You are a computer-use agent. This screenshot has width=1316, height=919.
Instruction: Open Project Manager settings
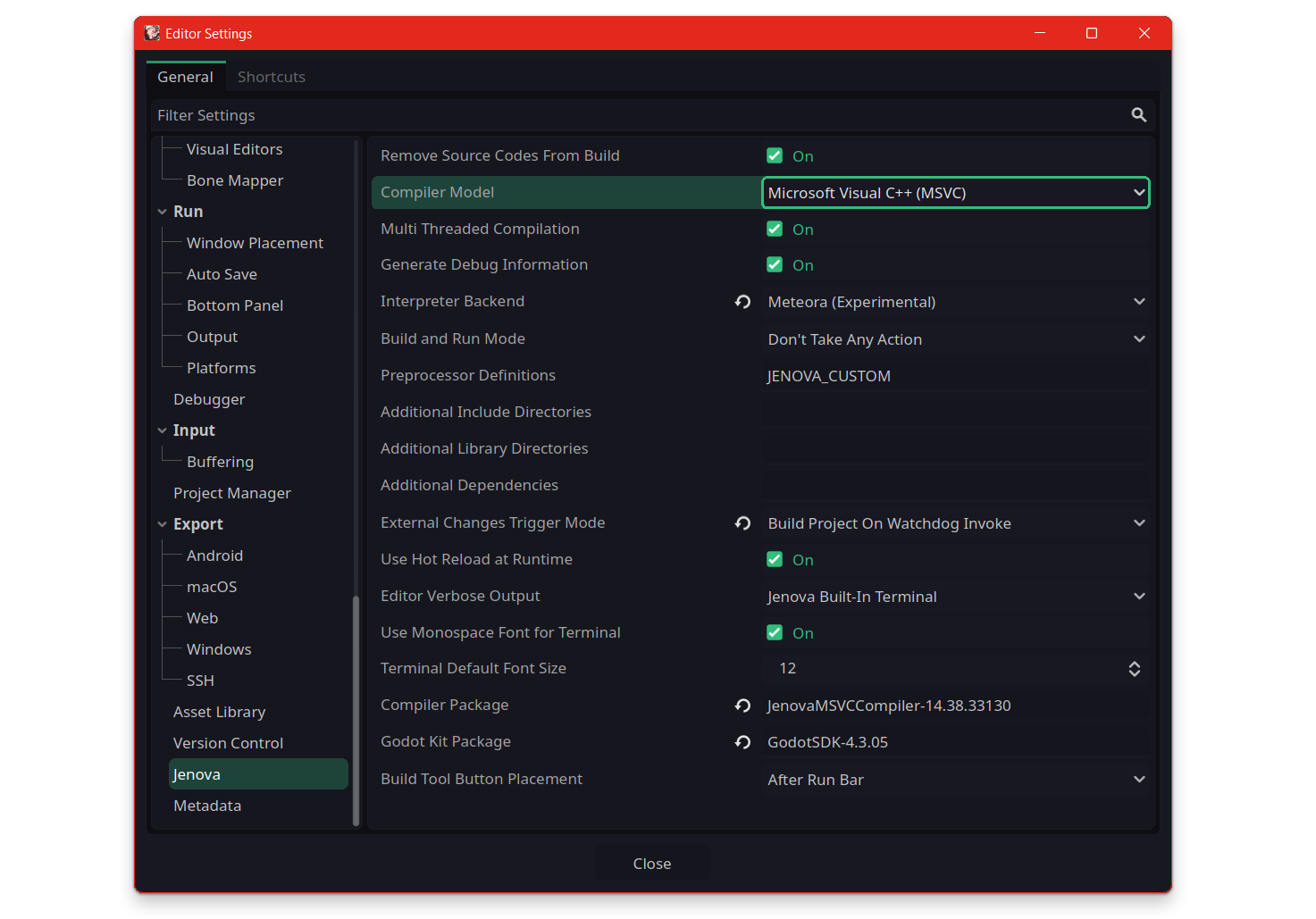click(x=232, y=493)
